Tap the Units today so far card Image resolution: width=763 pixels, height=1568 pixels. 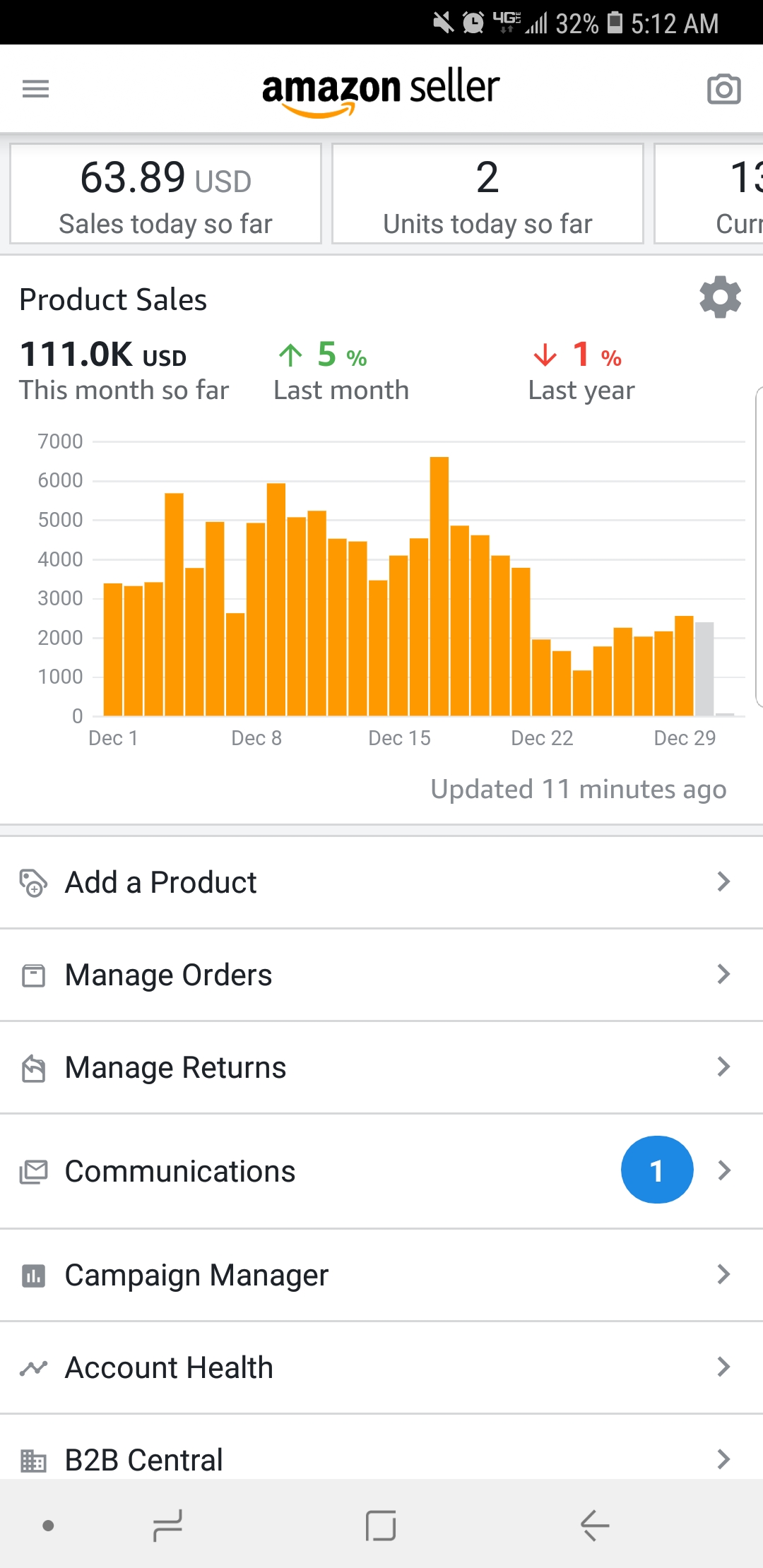tap(487, 194)
